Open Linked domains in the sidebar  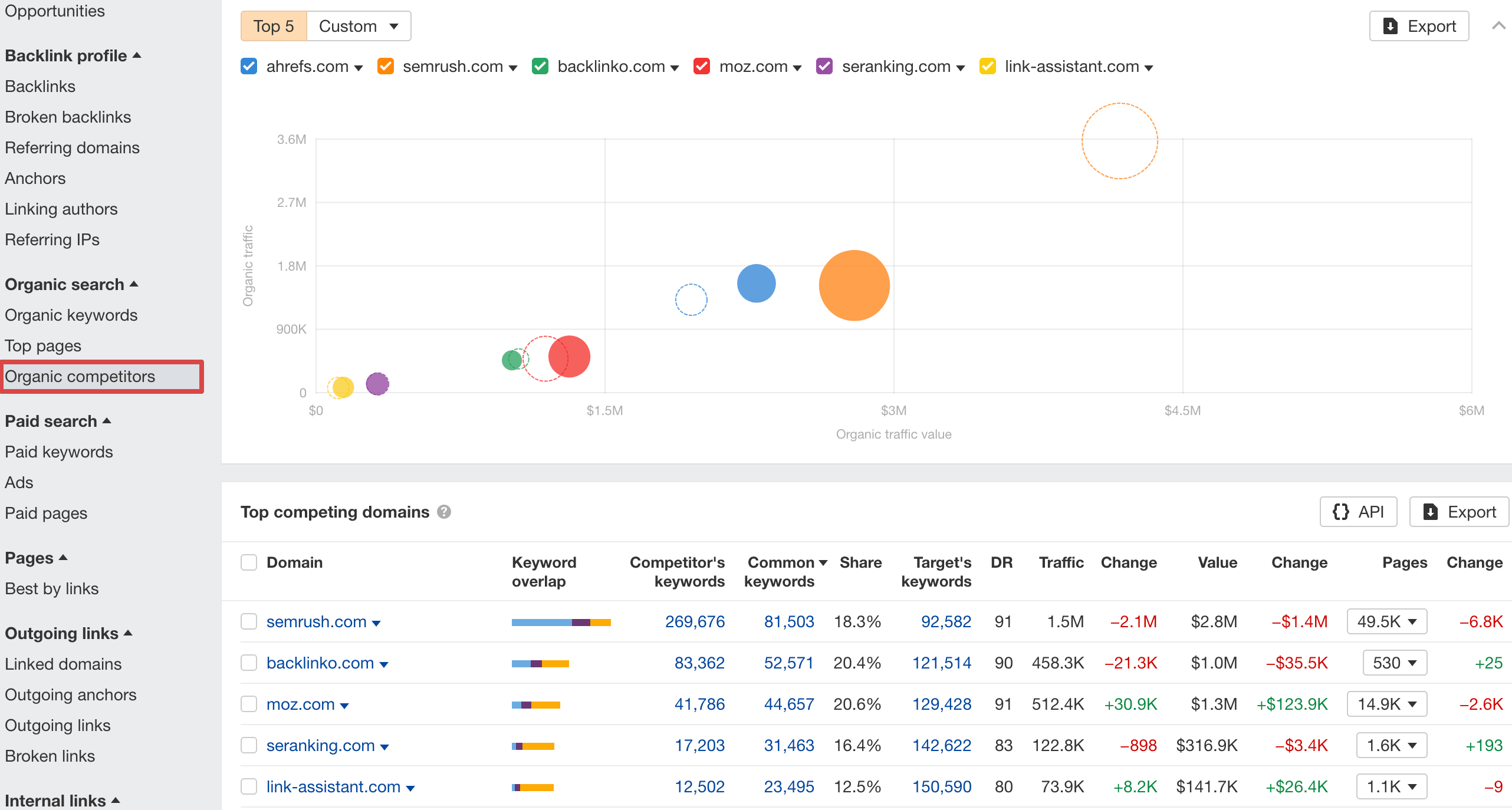[63, 664]
